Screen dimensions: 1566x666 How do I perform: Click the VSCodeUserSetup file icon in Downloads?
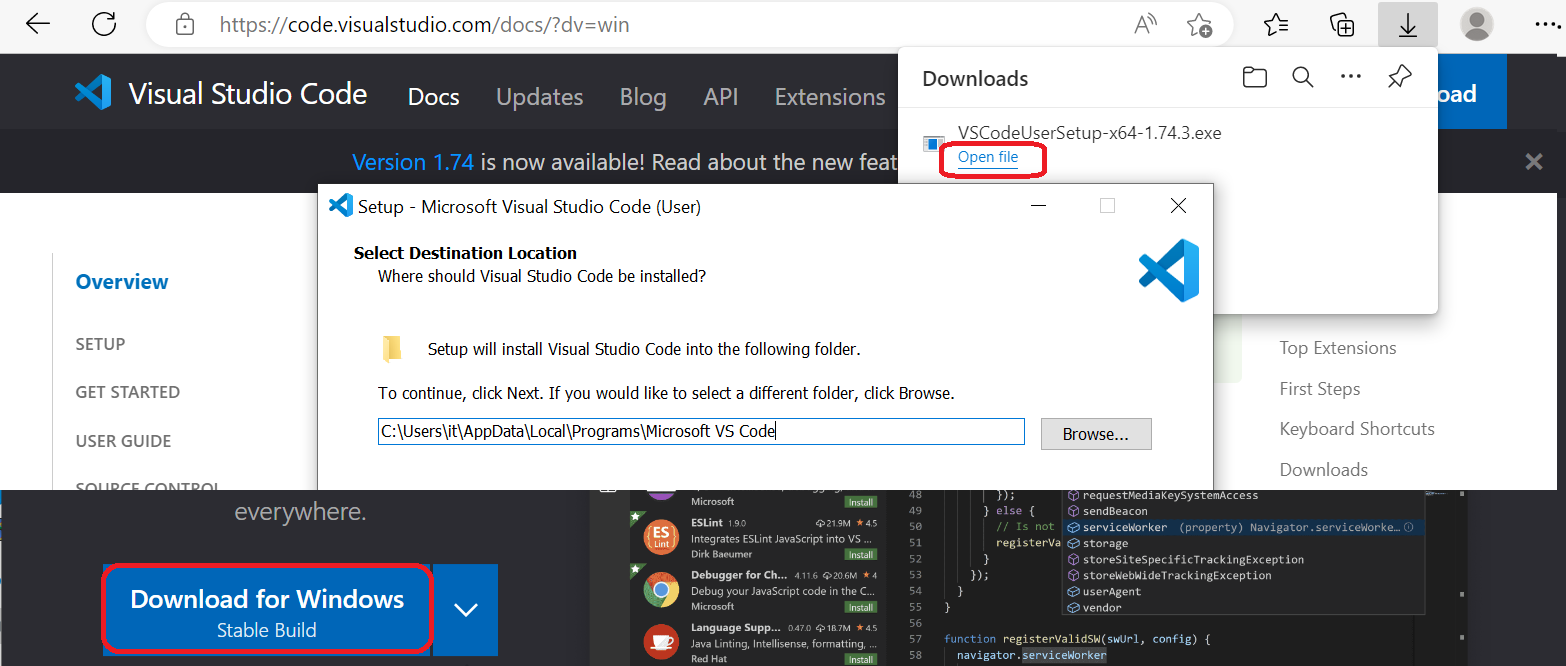click(933, 145)
